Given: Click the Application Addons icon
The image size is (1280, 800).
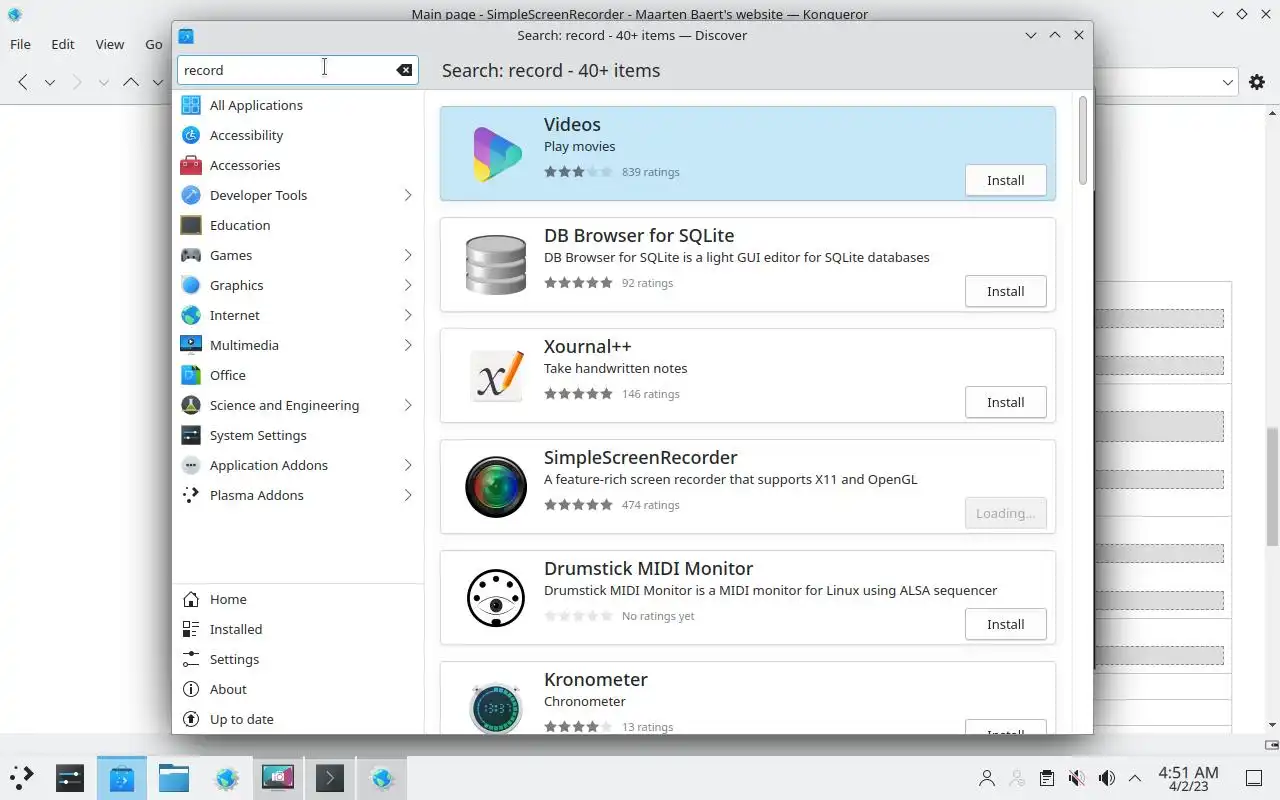Looking at the screenshot, I should coord(191,465).
